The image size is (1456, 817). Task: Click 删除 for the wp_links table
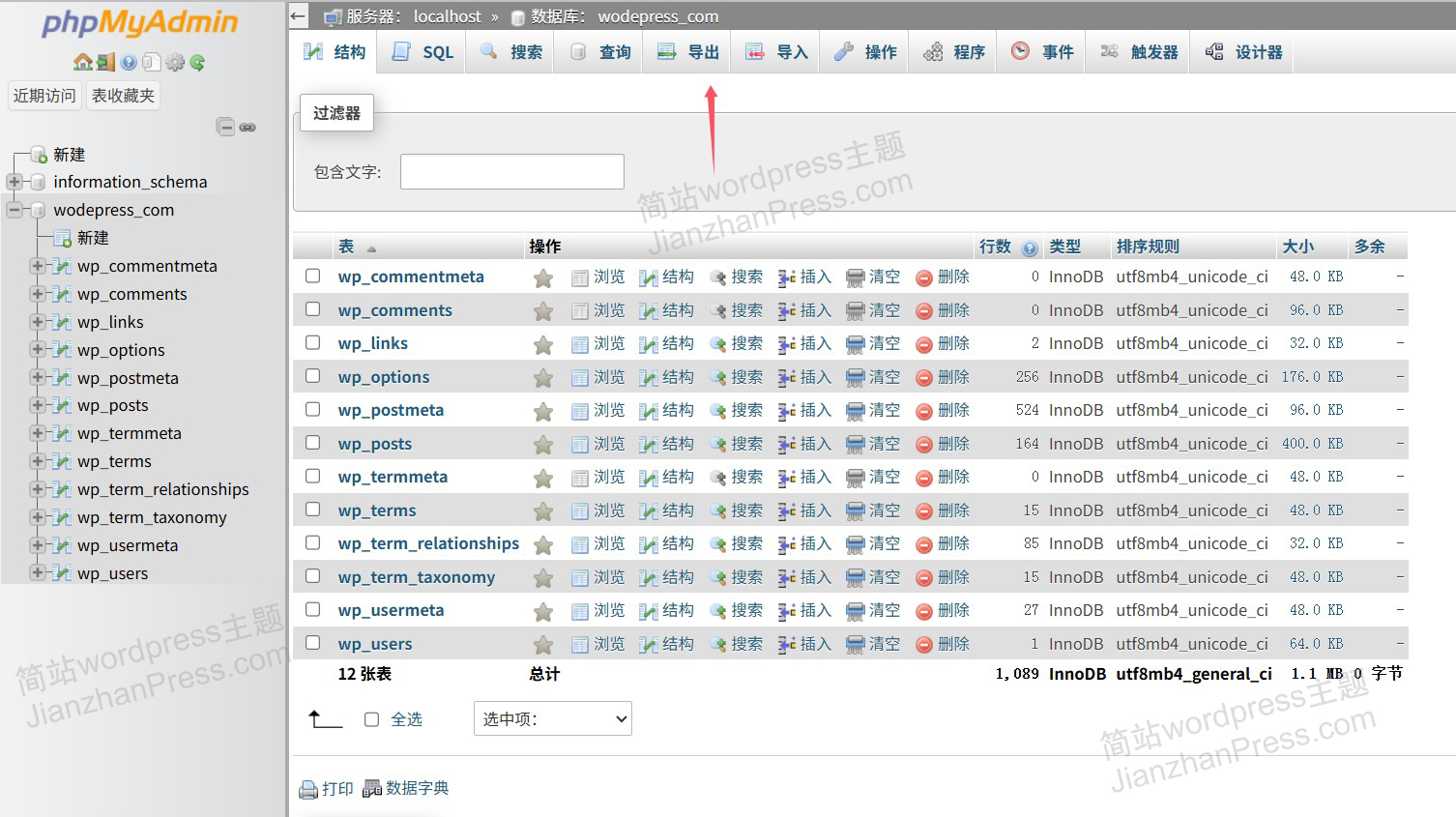[x=943, y=343]
